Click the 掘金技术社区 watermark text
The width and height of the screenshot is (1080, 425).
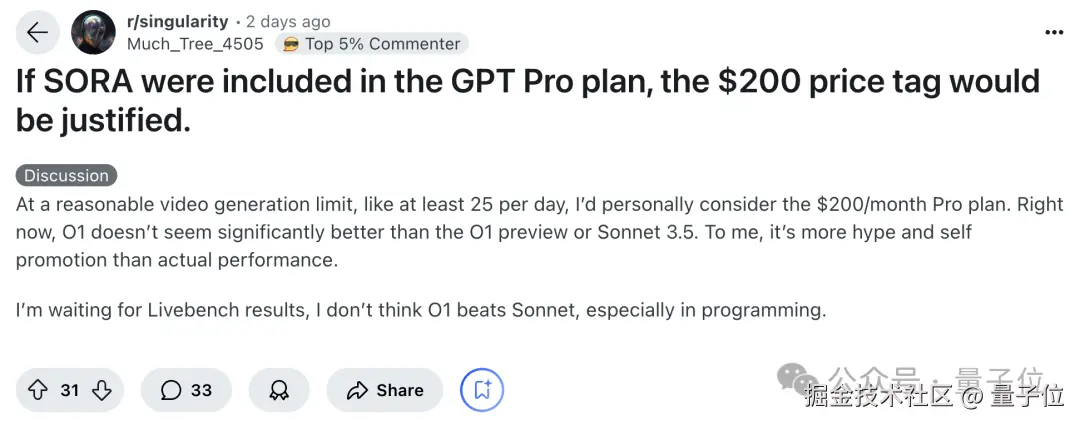point(877,396)
